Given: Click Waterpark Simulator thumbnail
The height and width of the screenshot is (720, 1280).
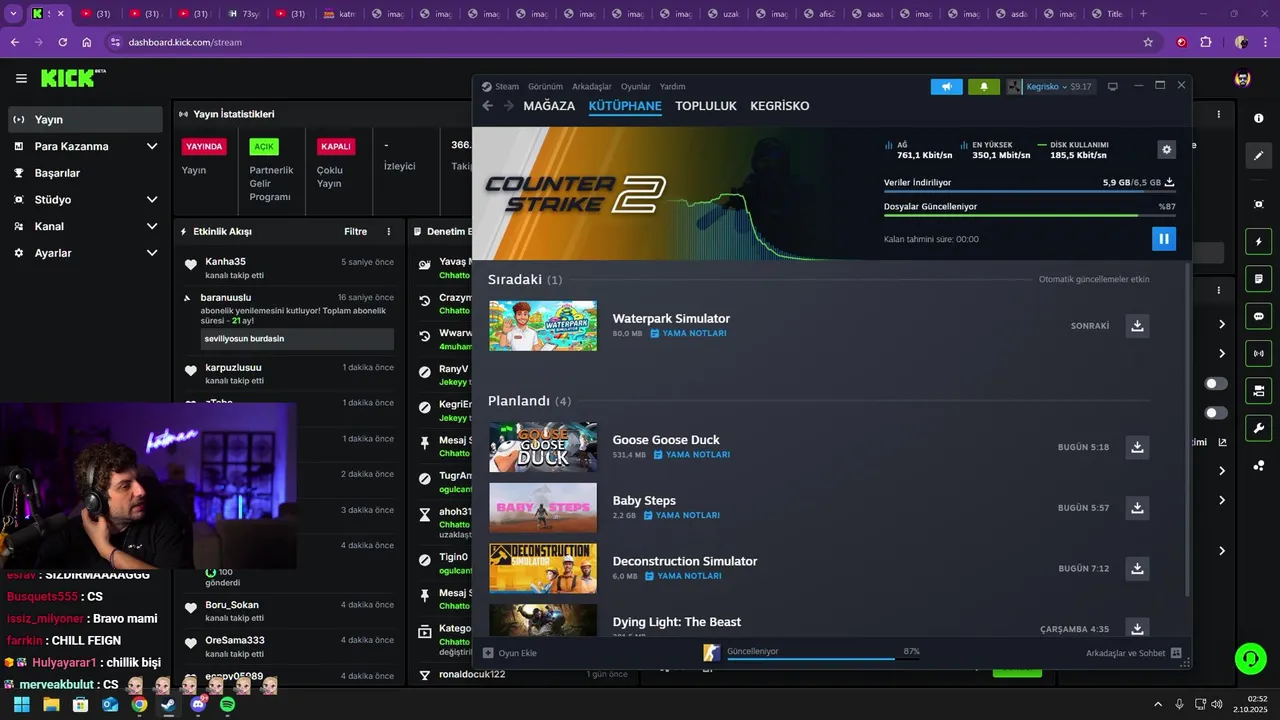Looking at the screenshot, I should click(543, 326).
